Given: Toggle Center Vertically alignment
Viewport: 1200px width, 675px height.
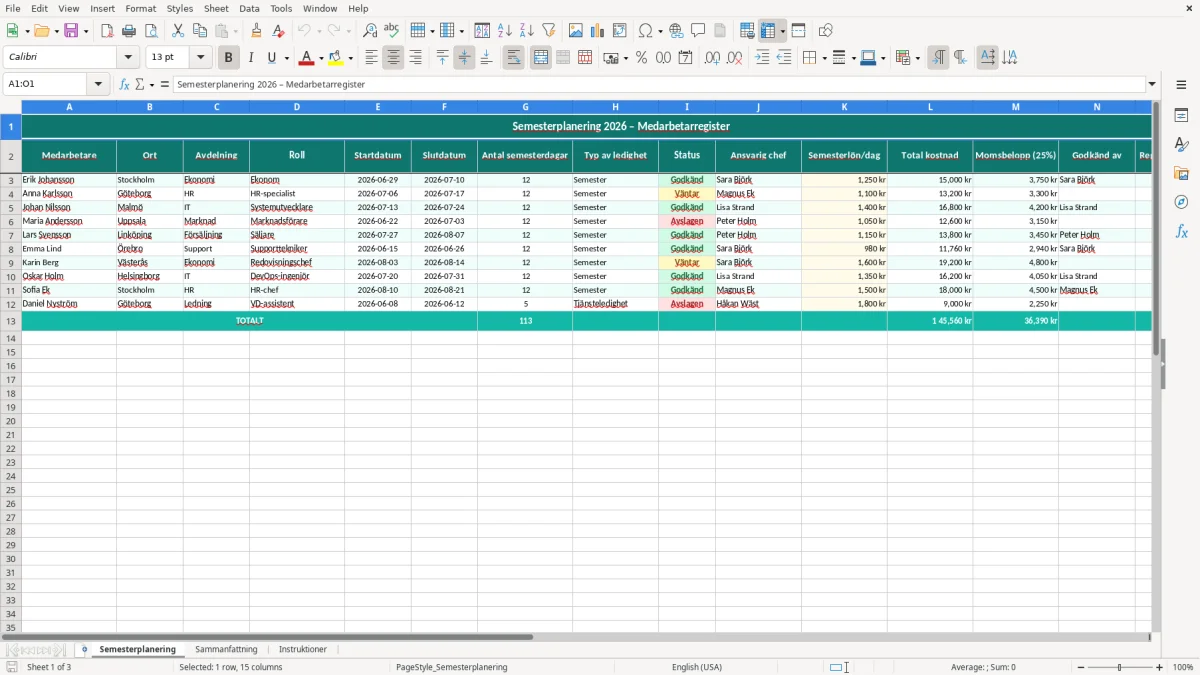Looking at the screenshot, I should [x=464, y=58].
